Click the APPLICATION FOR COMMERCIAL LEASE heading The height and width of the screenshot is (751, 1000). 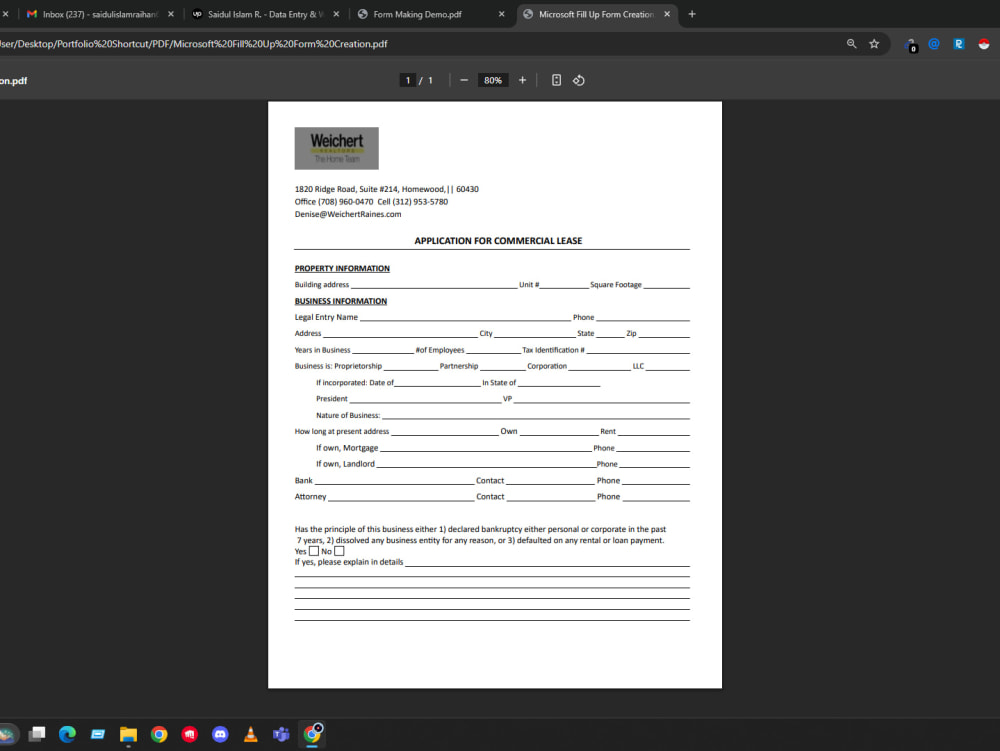click(x=498, y=241)
